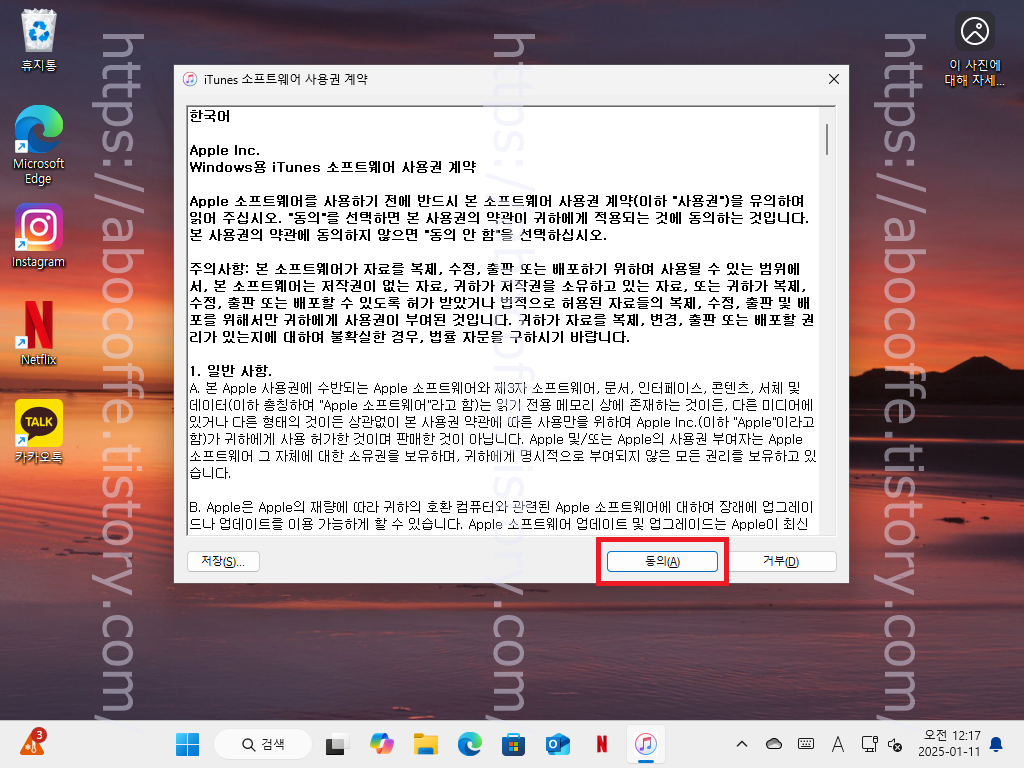Image resolution: width=1024 pixels, height=768 pixels.
Task: Click the 거부(D) decline button
Action: pyautogui.click(x=781, y=562)
